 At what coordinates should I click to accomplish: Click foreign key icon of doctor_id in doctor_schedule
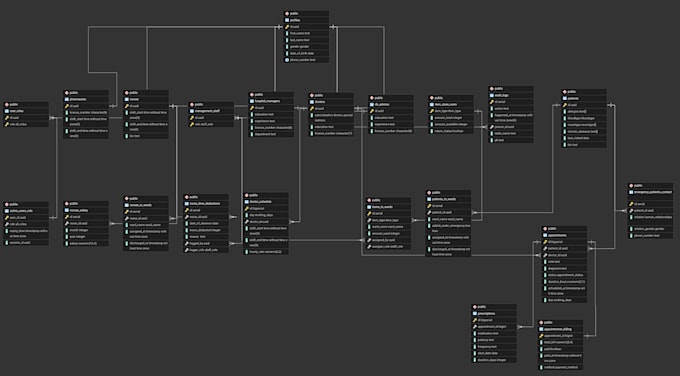[247, 222]
